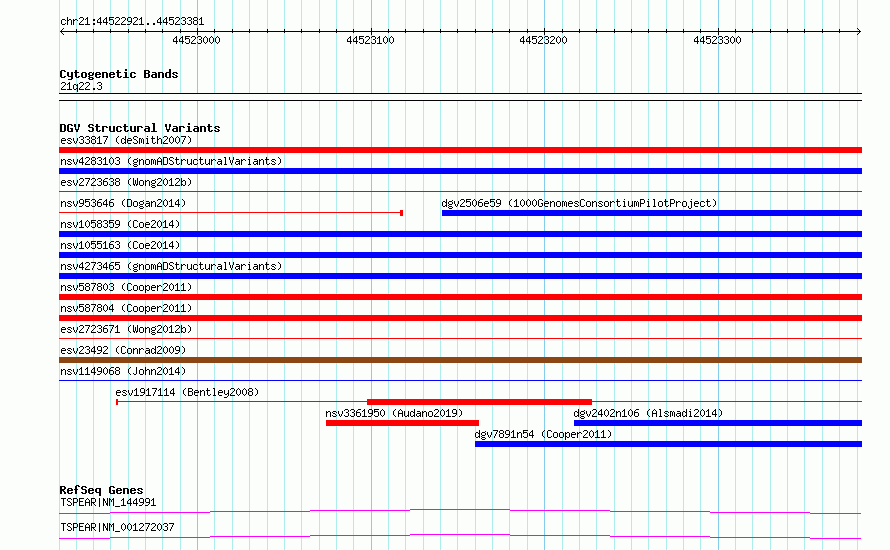The width and height of the screenshot is (890, 550).
Task: Click the RefSeq Genes track title
Action: [101, 490]
